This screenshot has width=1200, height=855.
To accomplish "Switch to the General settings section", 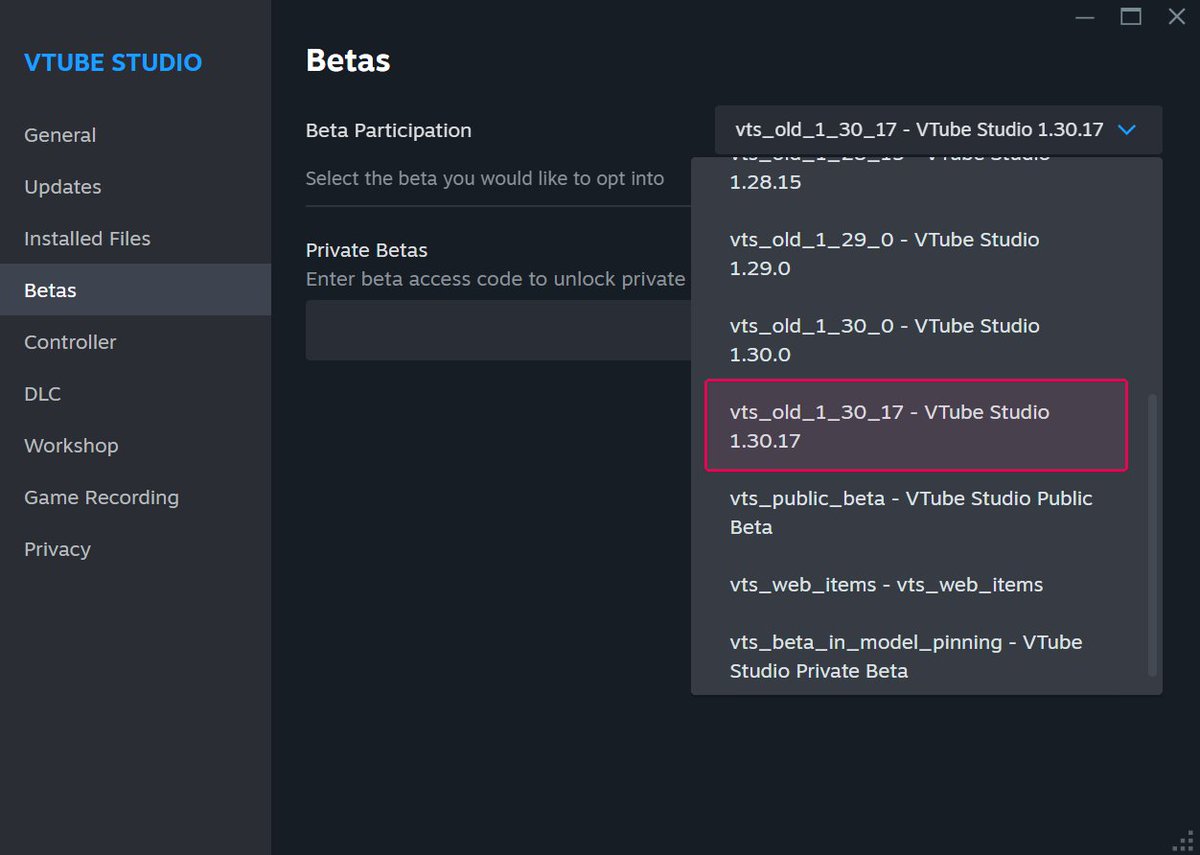I will pyautogui.click(x=60, y=135).
